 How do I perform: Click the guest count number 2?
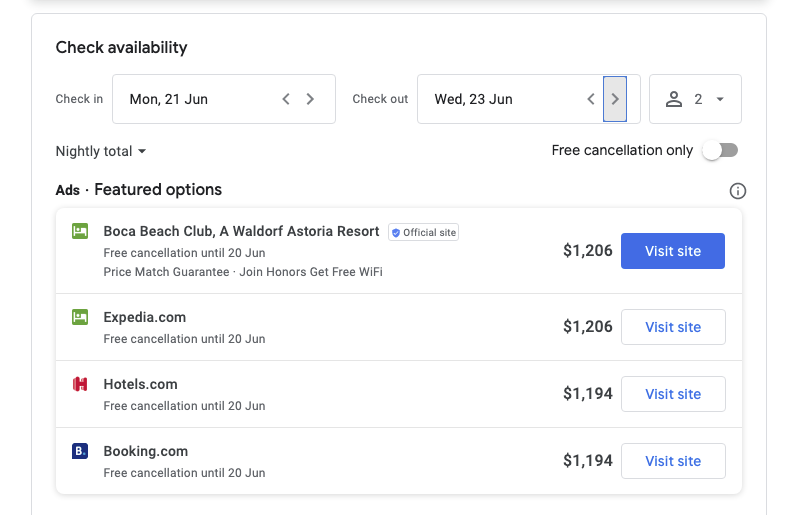point(698,99)
